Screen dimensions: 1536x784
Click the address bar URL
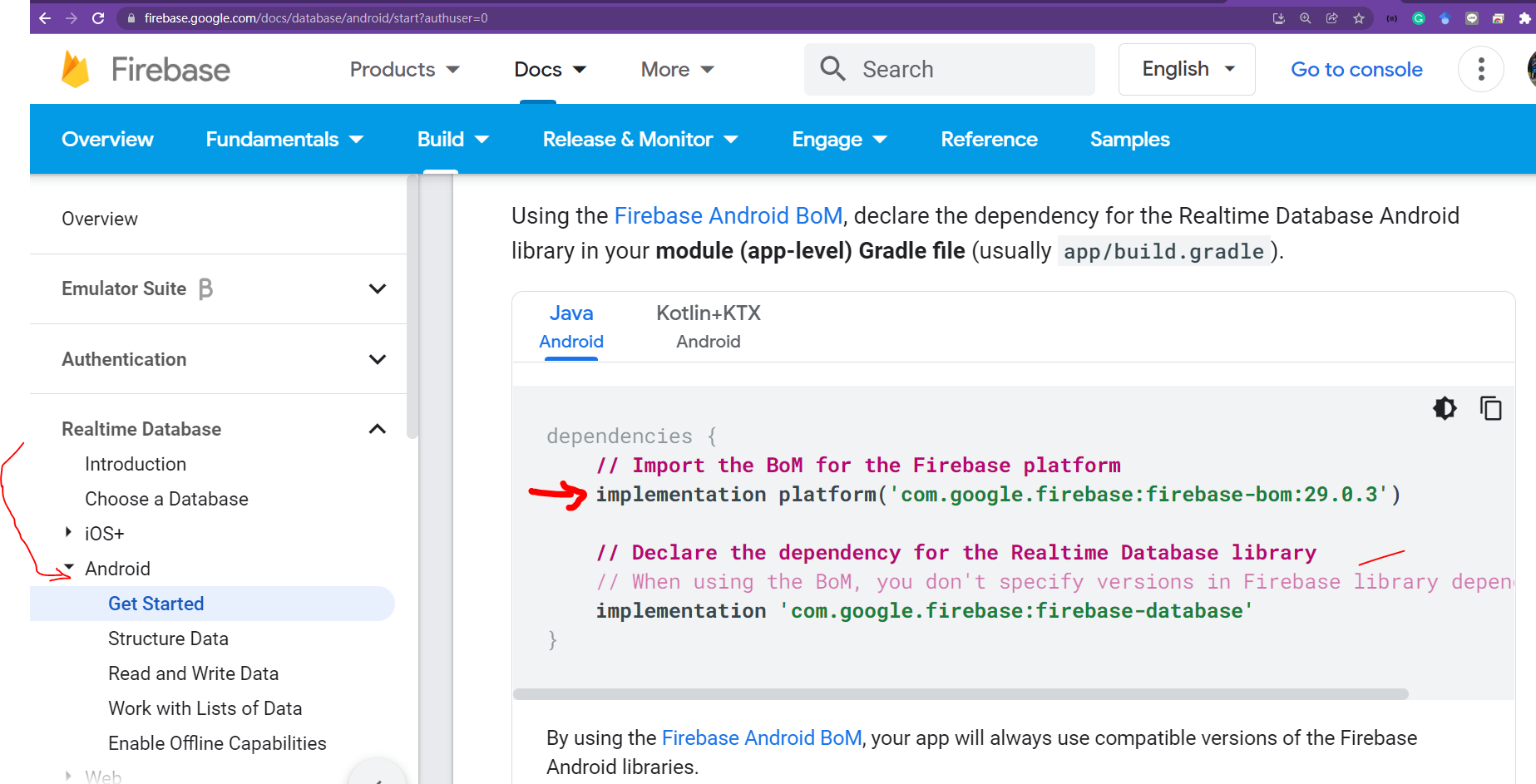pyautogui.click(x=316, y=18)
